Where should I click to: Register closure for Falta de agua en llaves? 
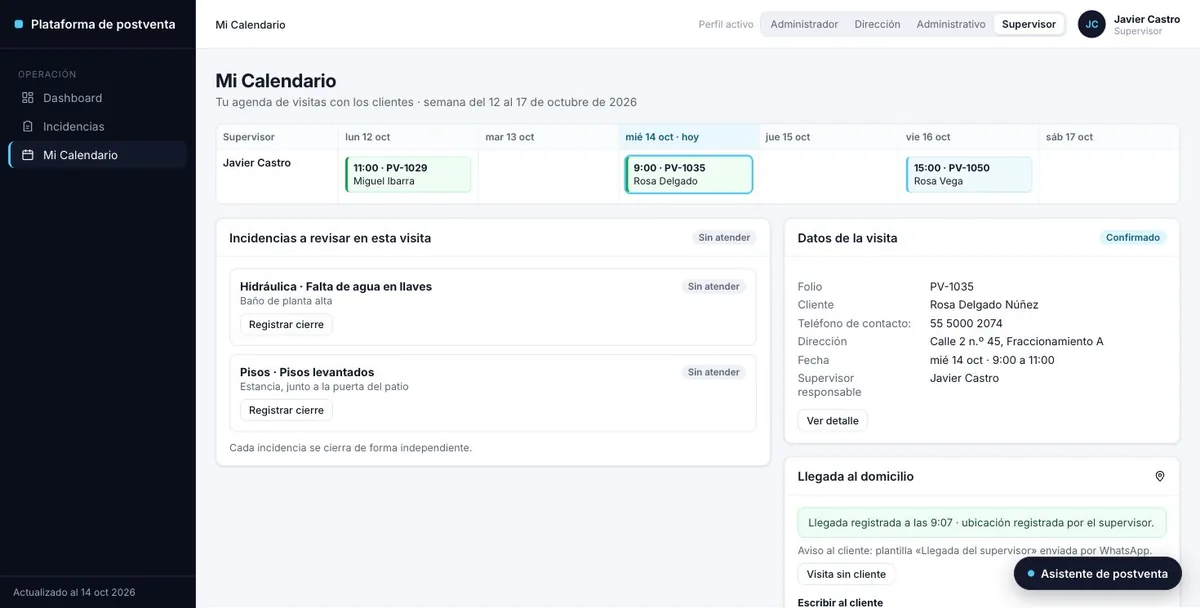pos(286,325)
